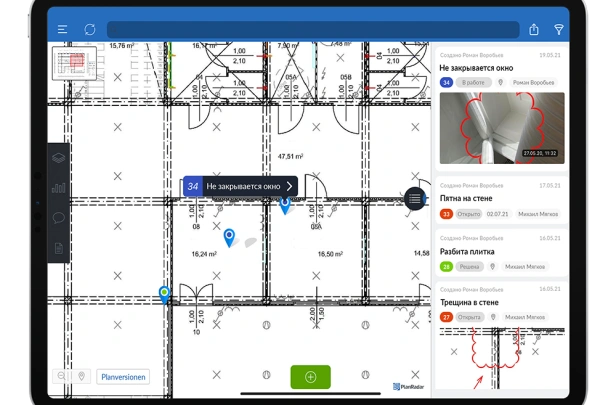Open the filter funnel icon
Screen dimensions: 616x405
pos(559,29)
